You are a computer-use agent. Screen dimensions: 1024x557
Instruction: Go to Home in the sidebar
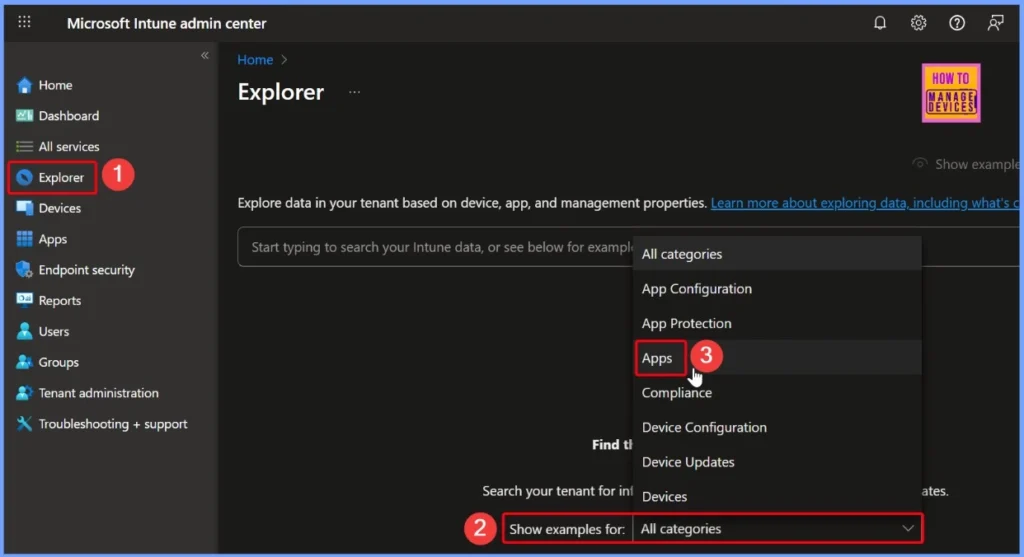point(55,86)
